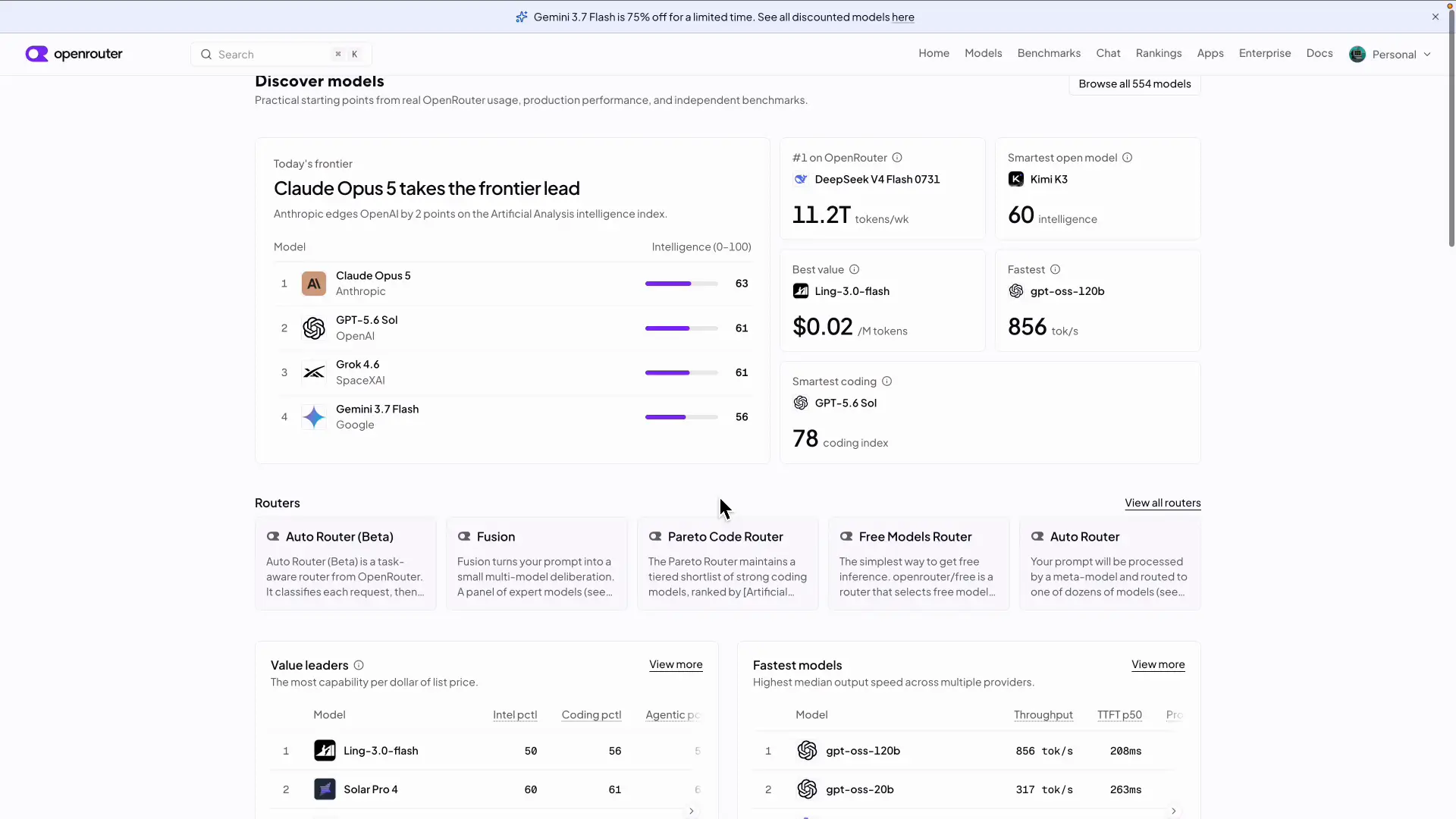Screen dimensions: 1456x819
Task: Open the Chat nav item
Action: (x=1108, y=53)
